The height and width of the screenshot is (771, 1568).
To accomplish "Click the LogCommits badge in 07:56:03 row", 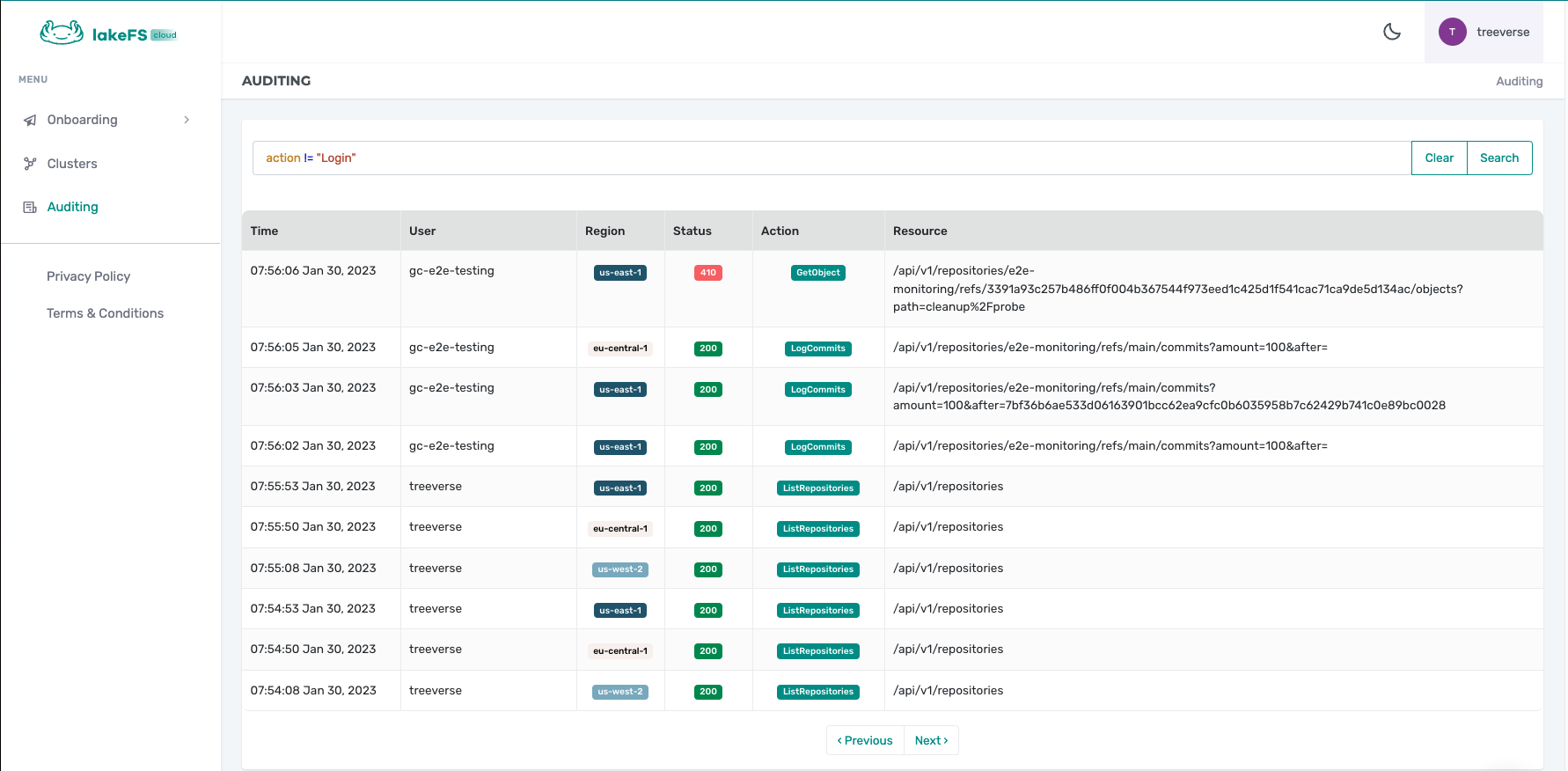I will coord(818,389).
